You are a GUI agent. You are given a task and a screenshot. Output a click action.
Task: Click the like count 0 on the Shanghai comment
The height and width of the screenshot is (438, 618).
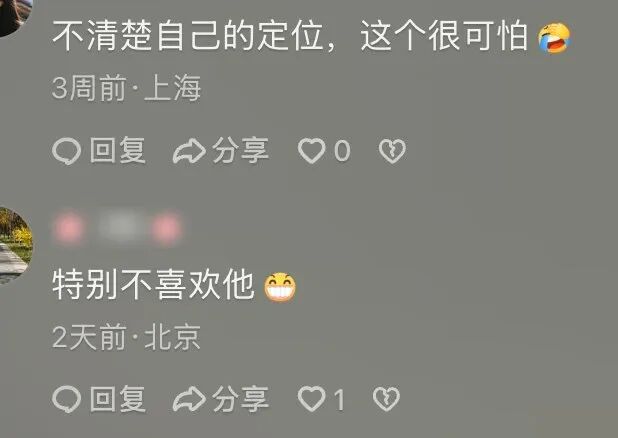342,151
